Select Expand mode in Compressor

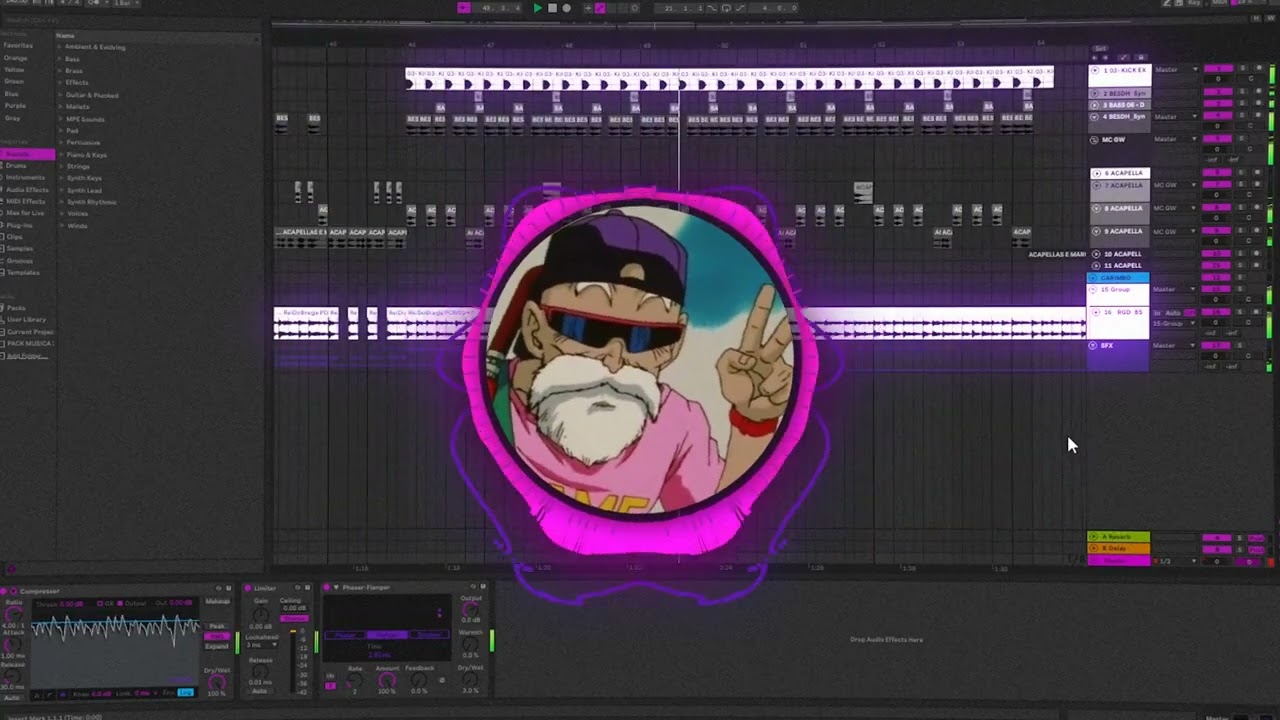point(217,646)
